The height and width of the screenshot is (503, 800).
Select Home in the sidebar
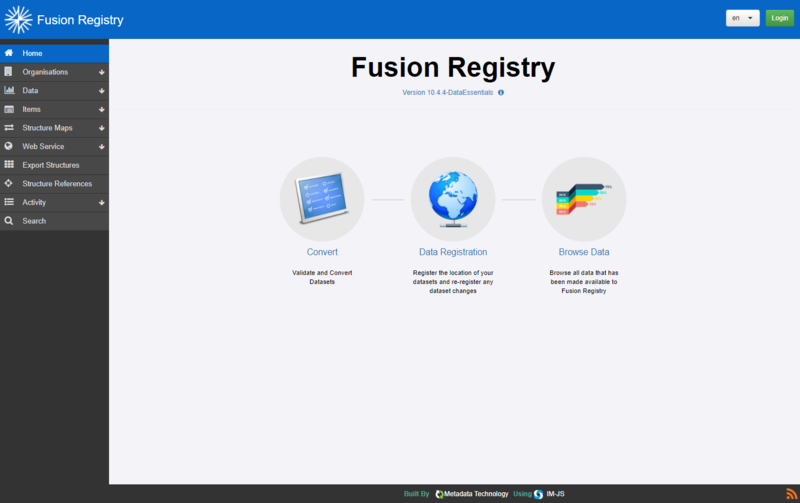click(54, 53)
